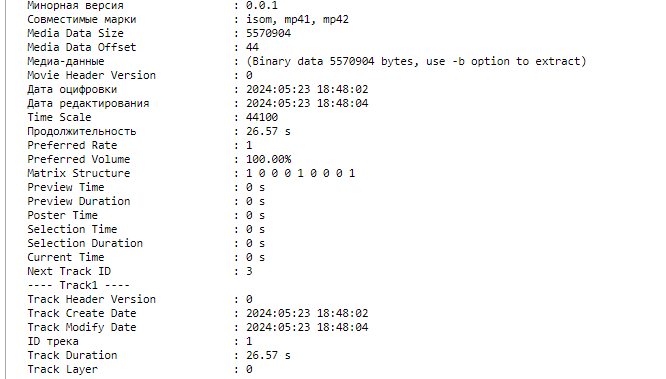Select the 'Совместимые марки' label
The height and width of the screenshot is (379, 666).
[x=82, y=20]
